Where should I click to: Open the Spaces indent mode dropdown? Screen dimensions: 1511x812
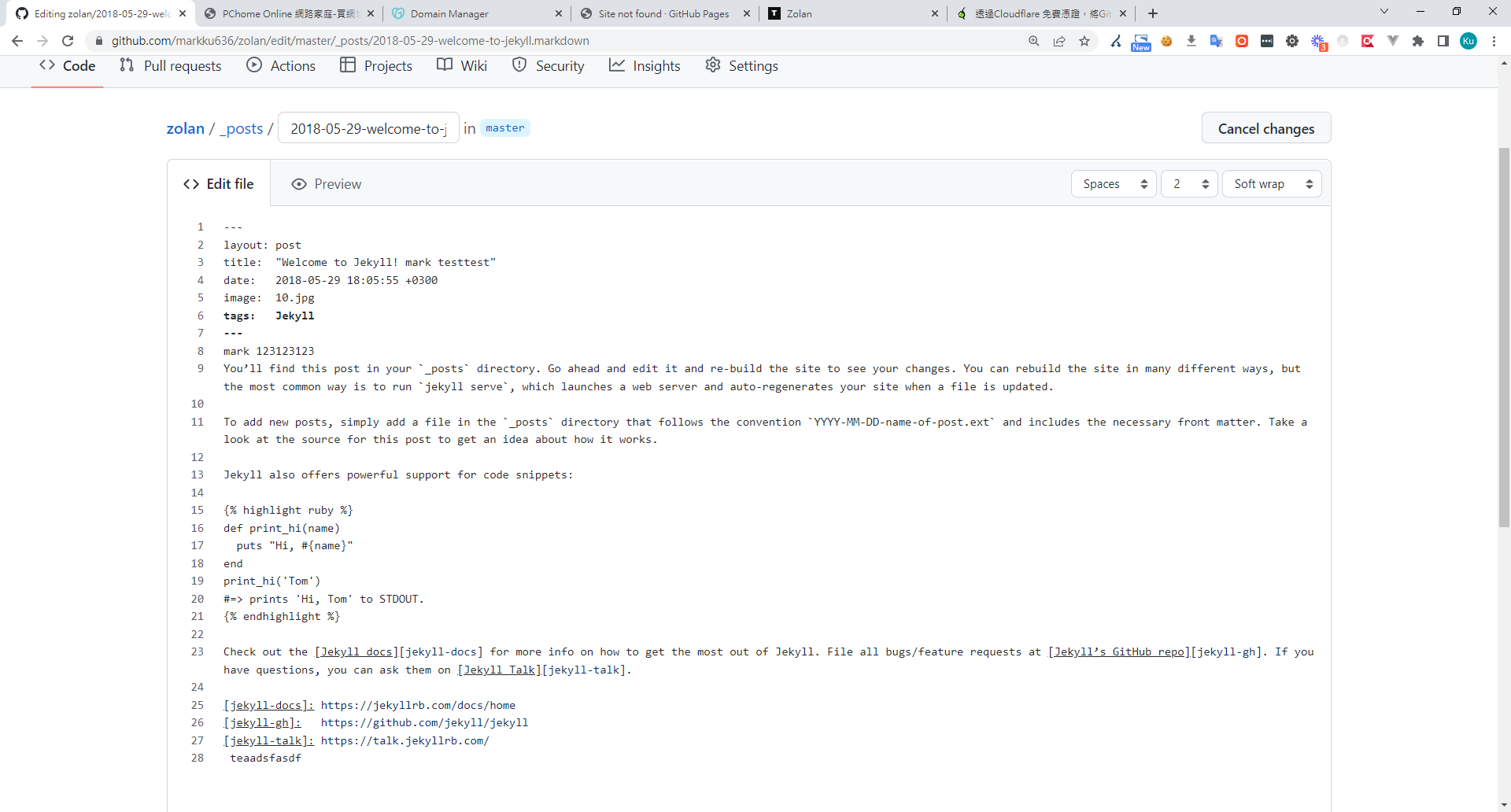[x=1114, y=184]
